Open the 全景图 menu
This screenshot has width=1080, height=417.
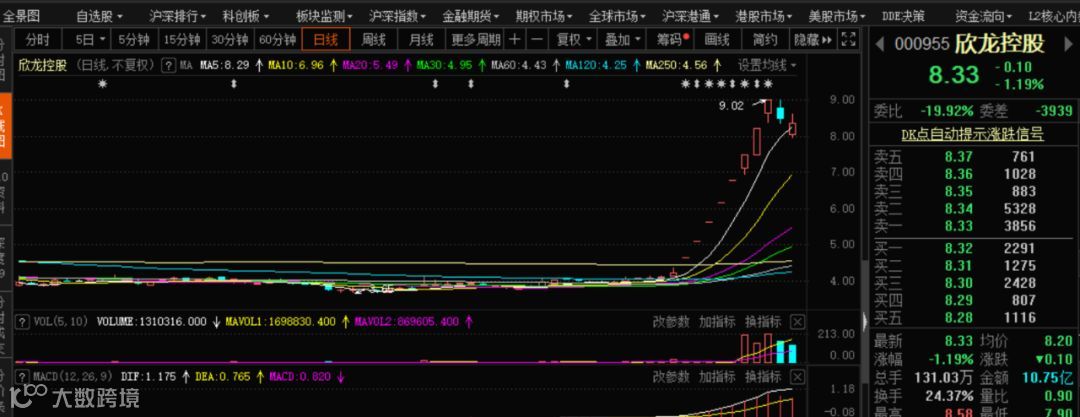22,15
